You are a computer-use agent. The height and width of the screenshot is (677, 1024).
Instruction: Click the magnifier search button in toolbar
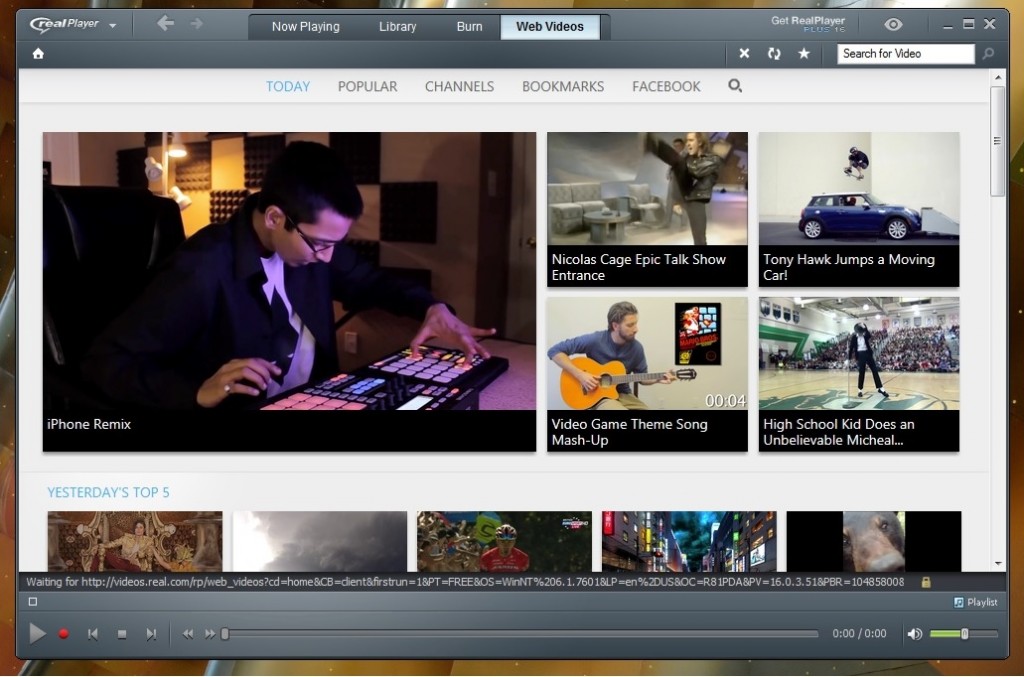988,54
